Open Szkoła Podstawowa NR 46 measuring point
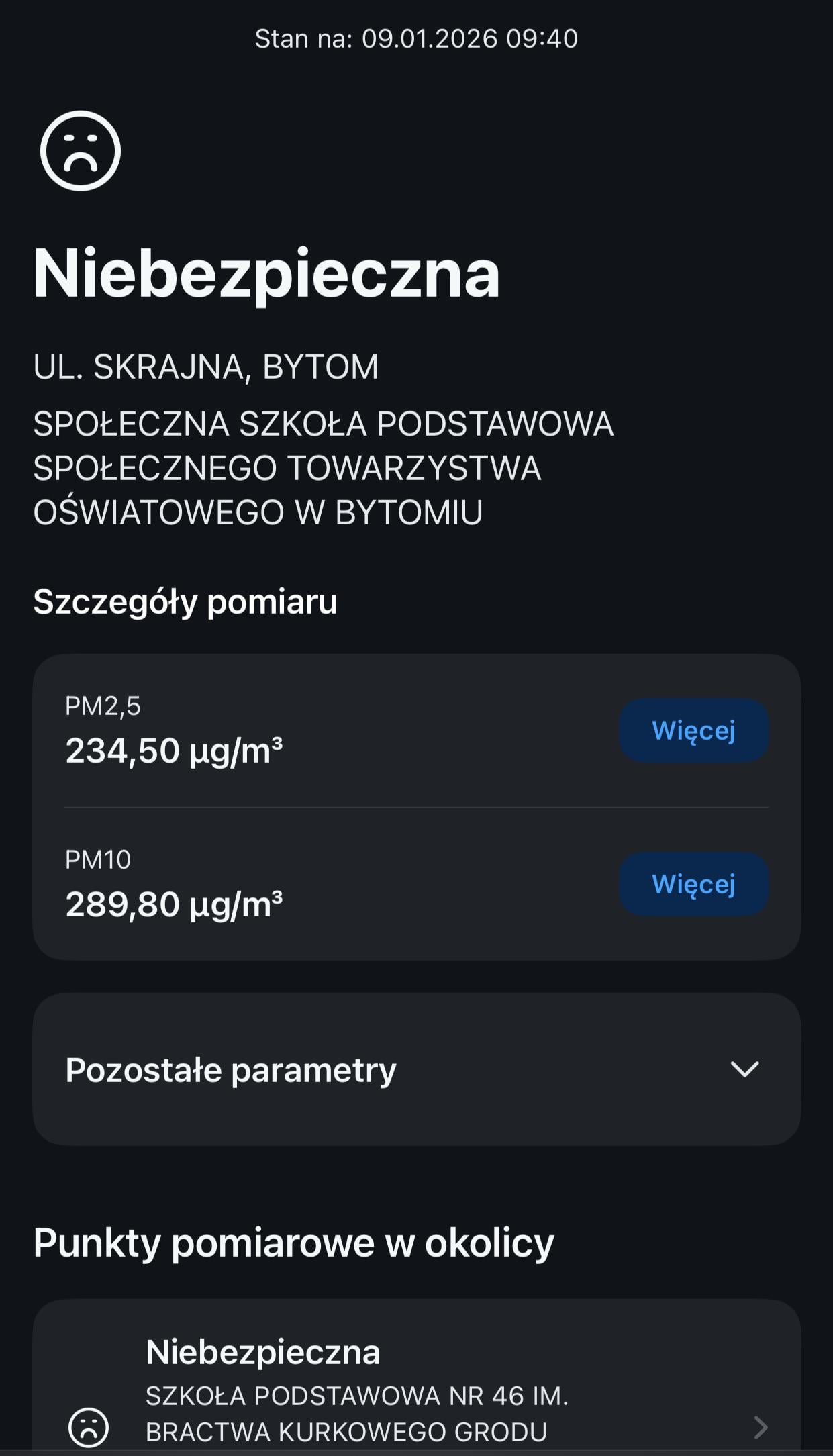 point(357,1413)
